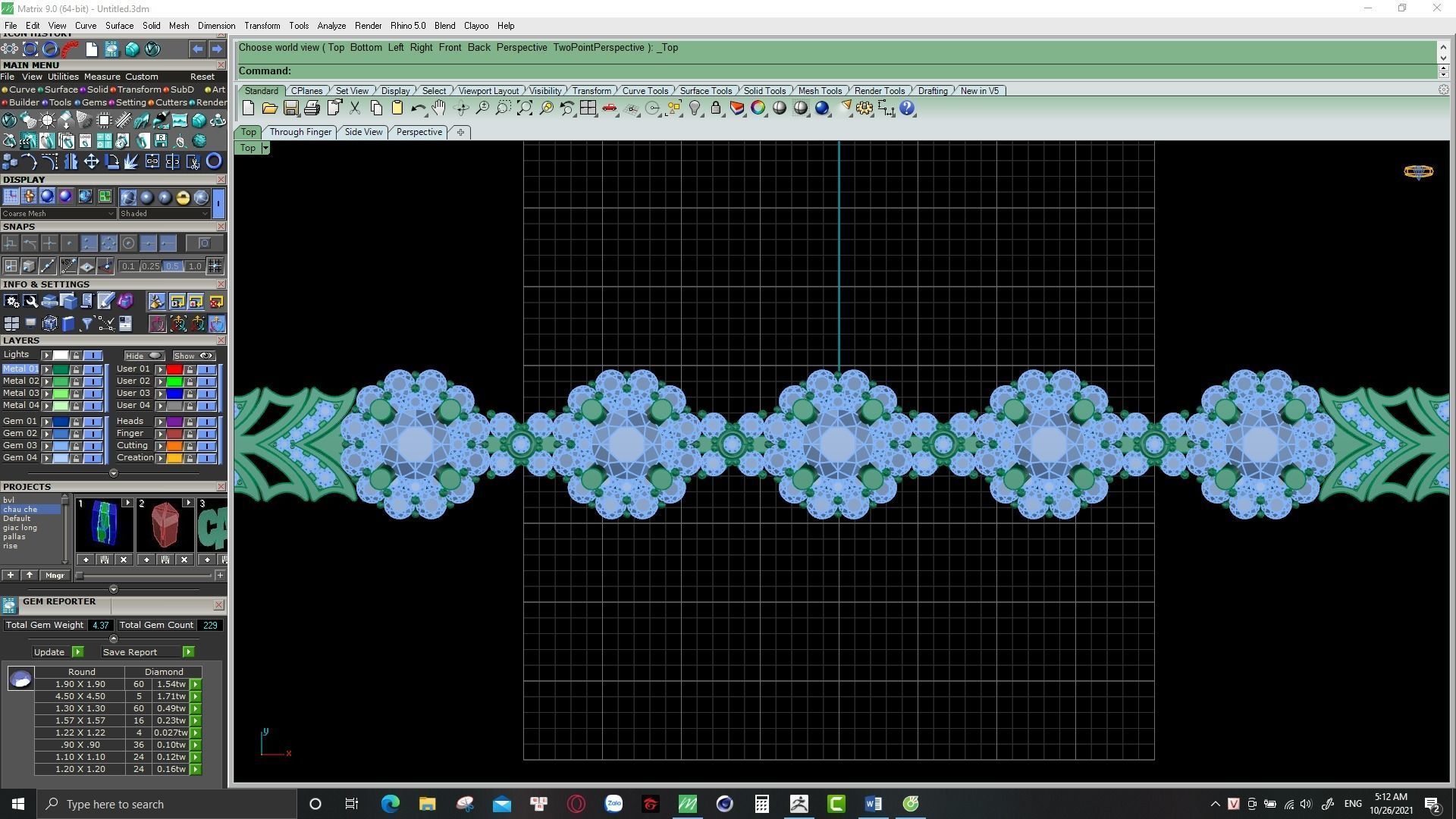Switch to the Through Finger viewport tab

pos(300,132)
